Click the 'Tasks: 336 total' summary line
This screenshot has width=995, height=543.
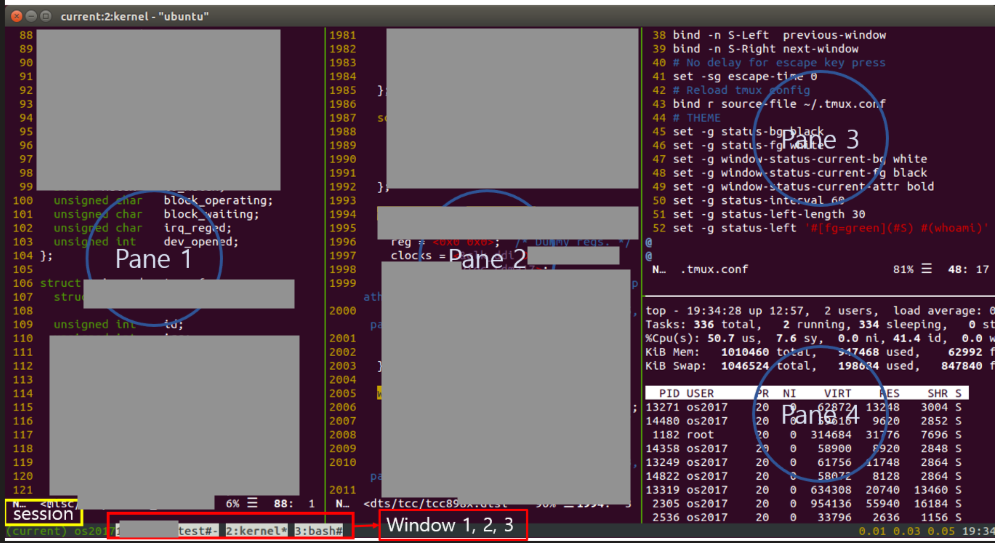coord(820,325)
